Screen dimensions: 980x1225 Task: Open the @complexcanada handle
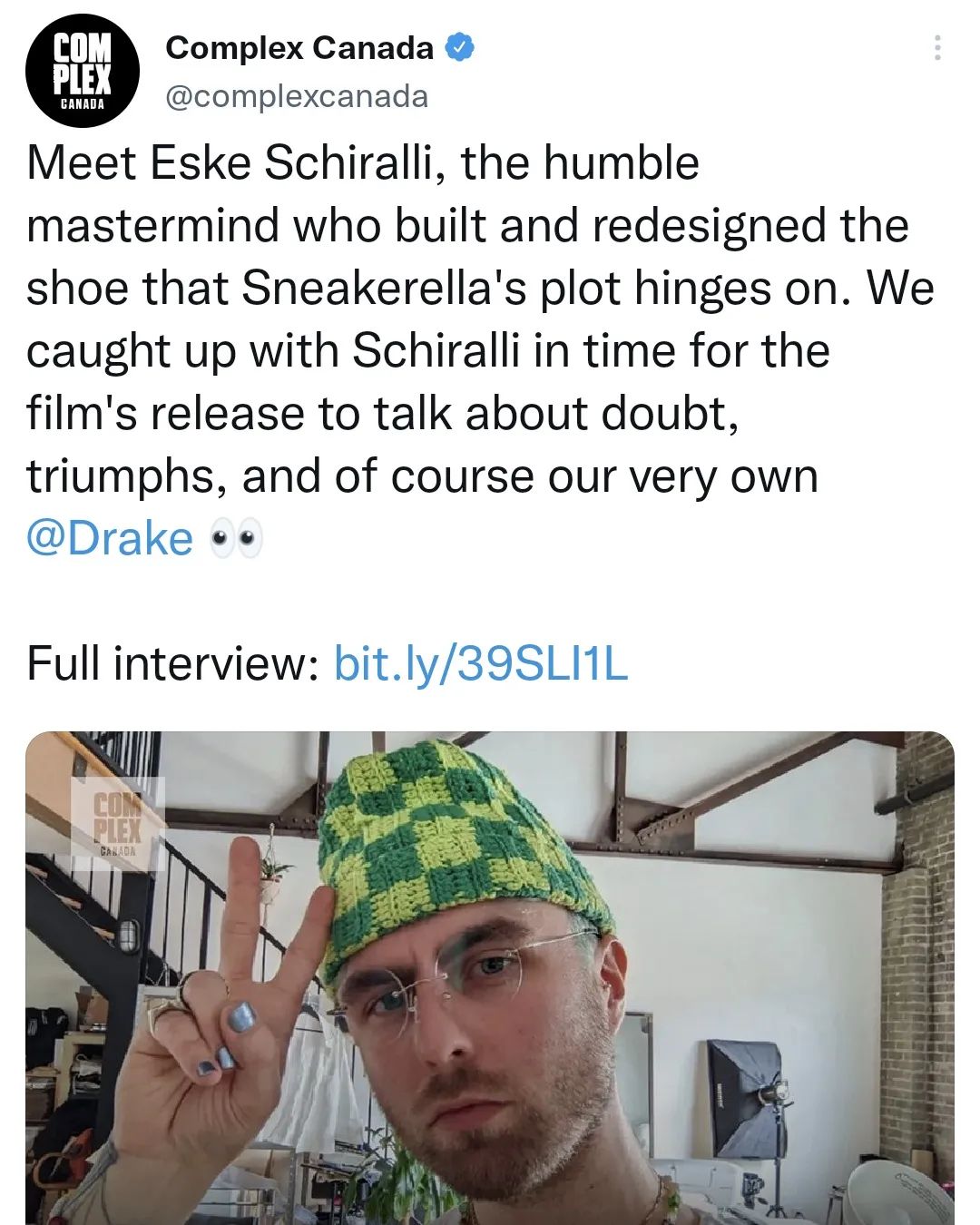(297, 96)
